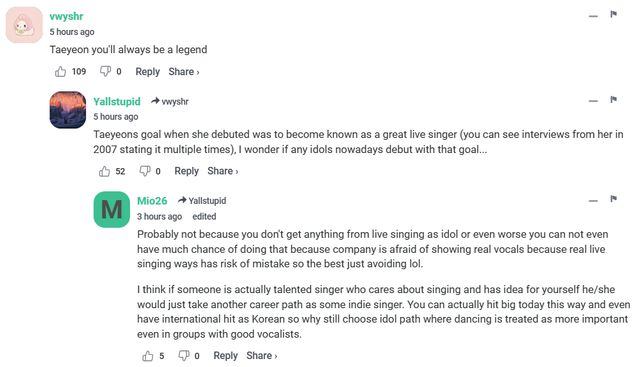Like Yallstupid's reply via thumbs-up icon

(x=104, y=171)
